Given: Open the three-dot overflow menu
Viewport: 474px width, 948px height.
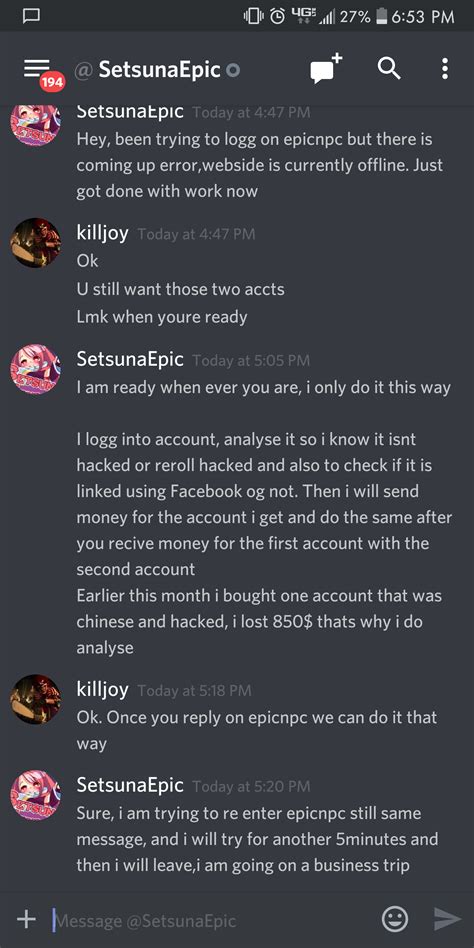Looking at the screenshot, I should tap(445, 69).
